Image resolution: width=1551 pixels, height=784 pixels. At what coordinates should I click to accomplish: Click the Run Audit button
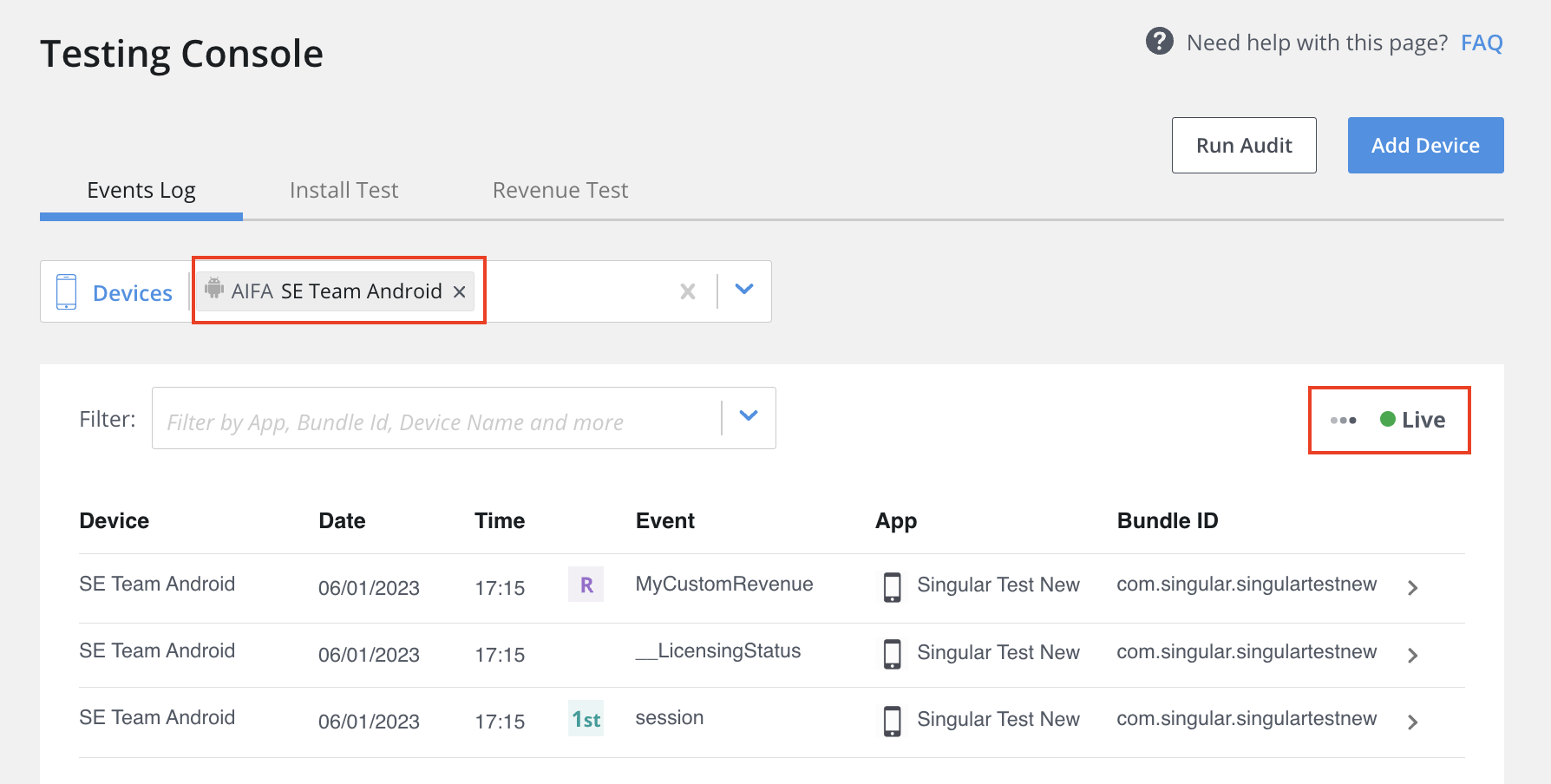[x=1244, y=146]
